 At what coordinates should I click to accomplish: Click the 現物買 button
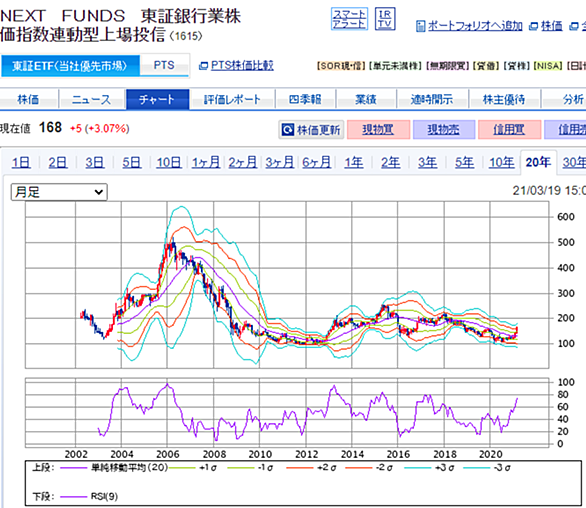click(378, 130)
